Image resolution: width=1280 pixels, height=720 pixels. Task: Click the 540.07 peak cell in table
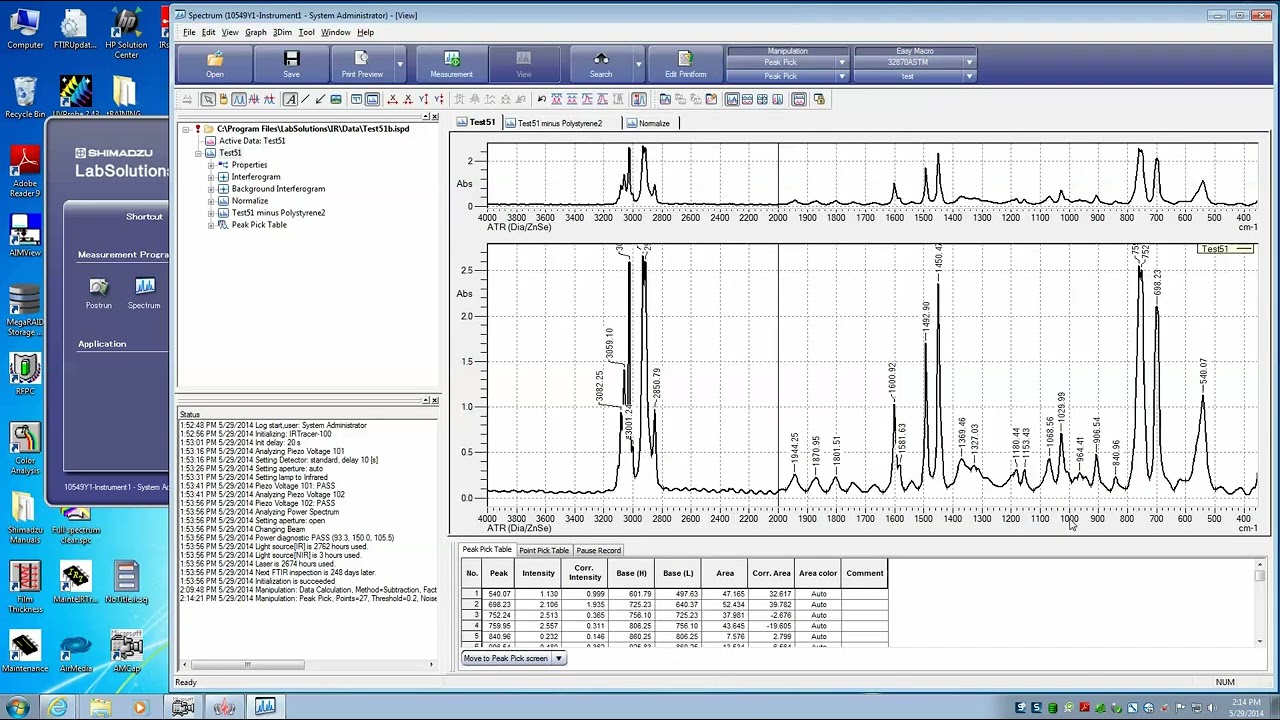(499, 594)
